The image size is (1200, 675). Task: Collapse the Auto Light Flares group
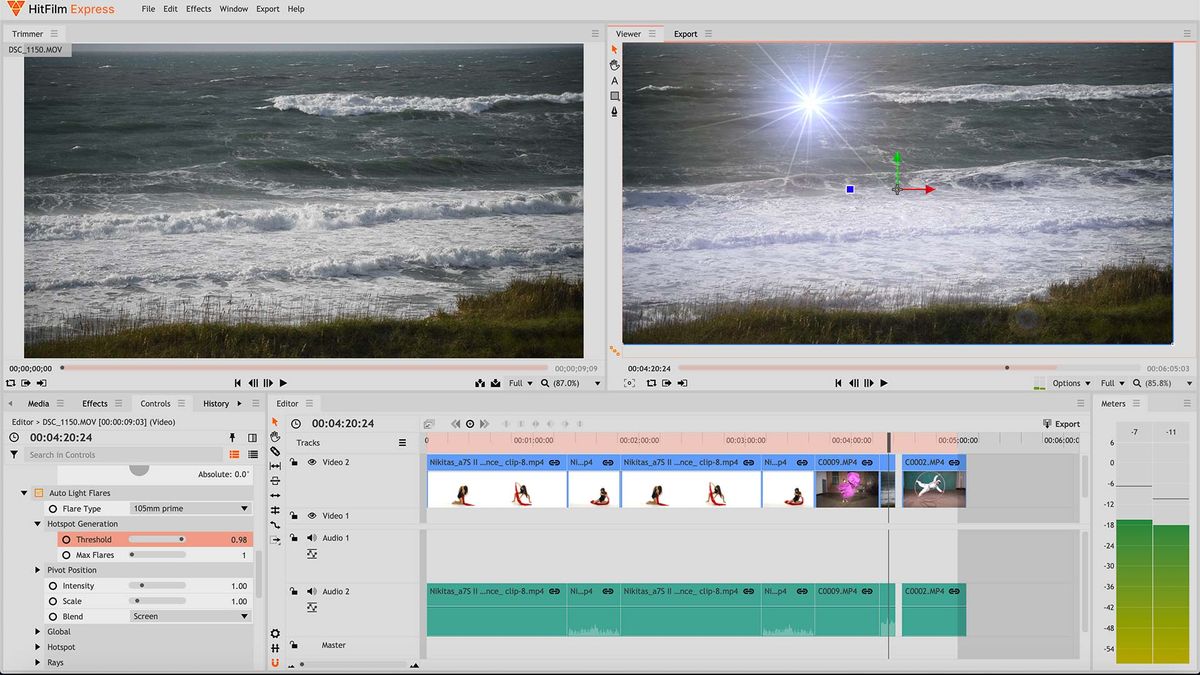(22, 492)
